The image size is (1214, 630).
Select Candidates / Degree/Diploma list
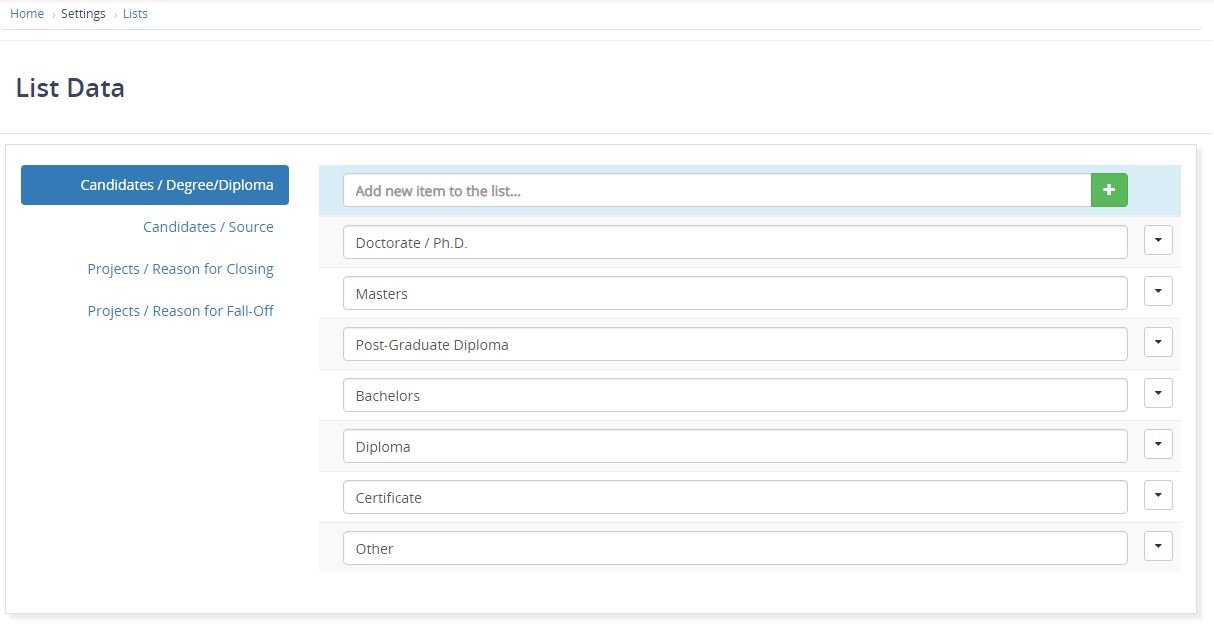pos(155,185)
